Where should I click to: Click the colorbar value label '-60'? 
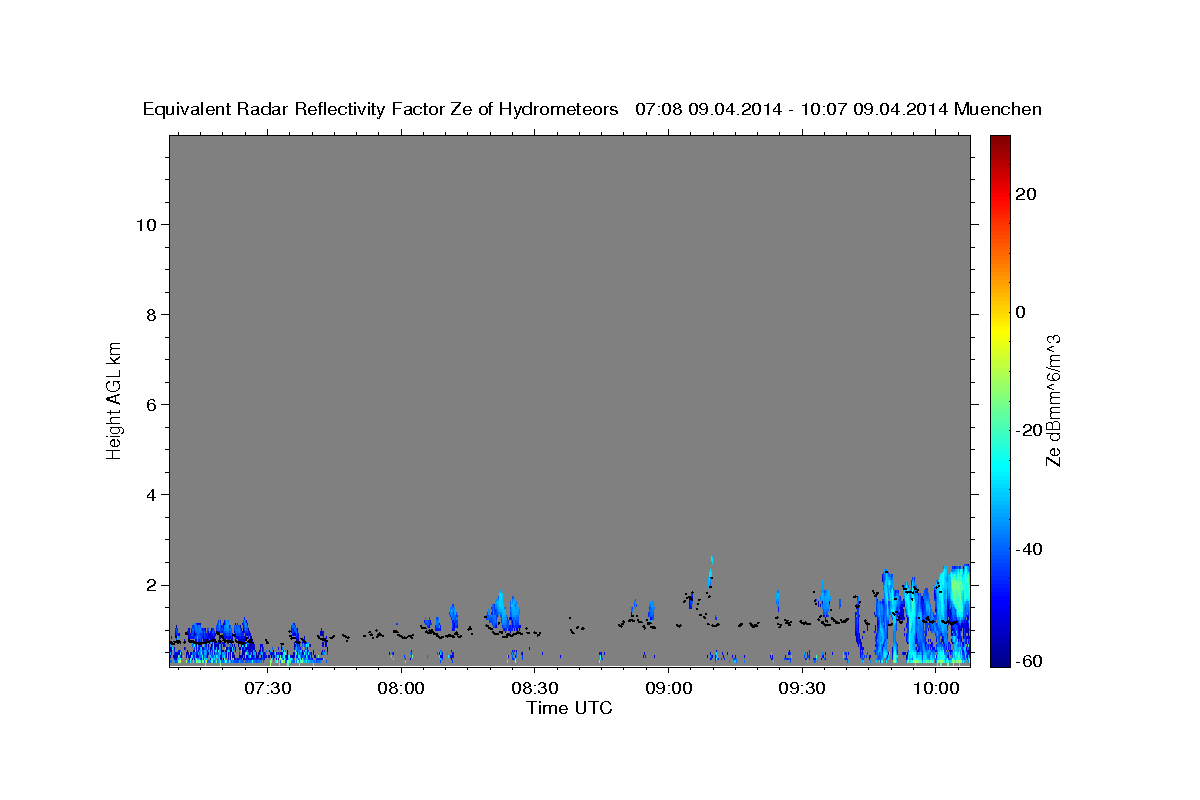point(1029,659)
